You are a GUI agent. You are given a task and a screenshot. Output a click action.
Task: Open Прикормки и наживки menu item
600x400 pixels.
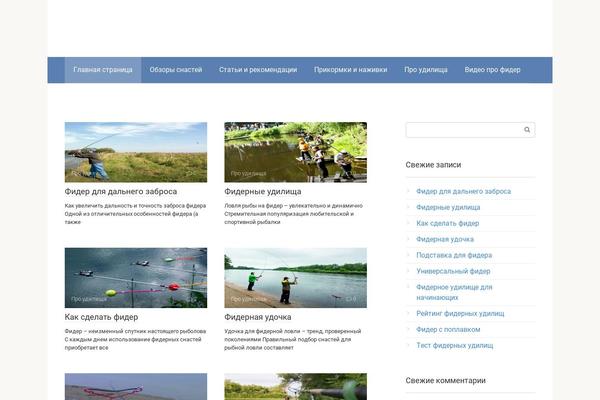(351, 70)
